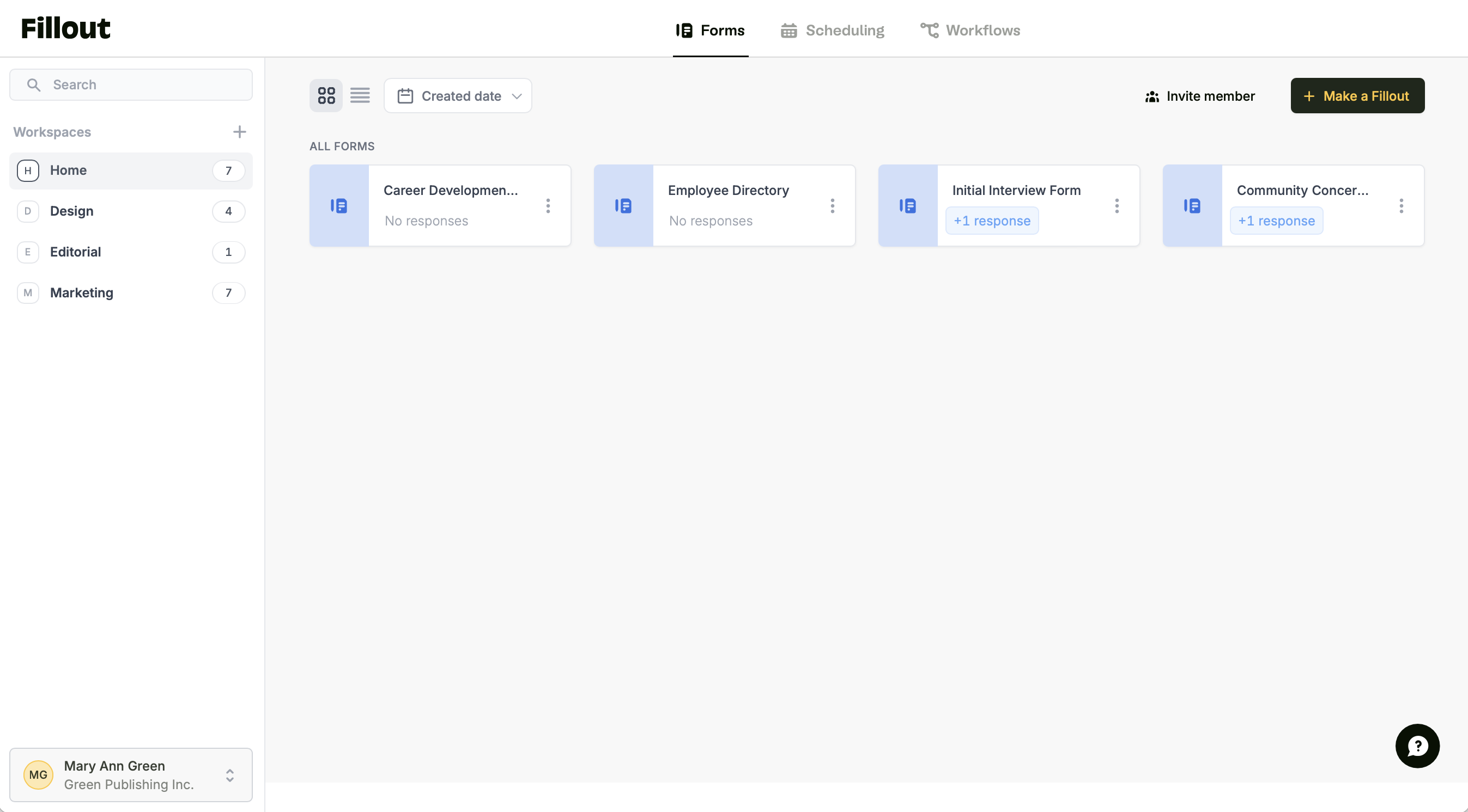View the +1 response on Community Concerns
The height and width of the screenshot is (812, 1468).
click(1277, 221)
